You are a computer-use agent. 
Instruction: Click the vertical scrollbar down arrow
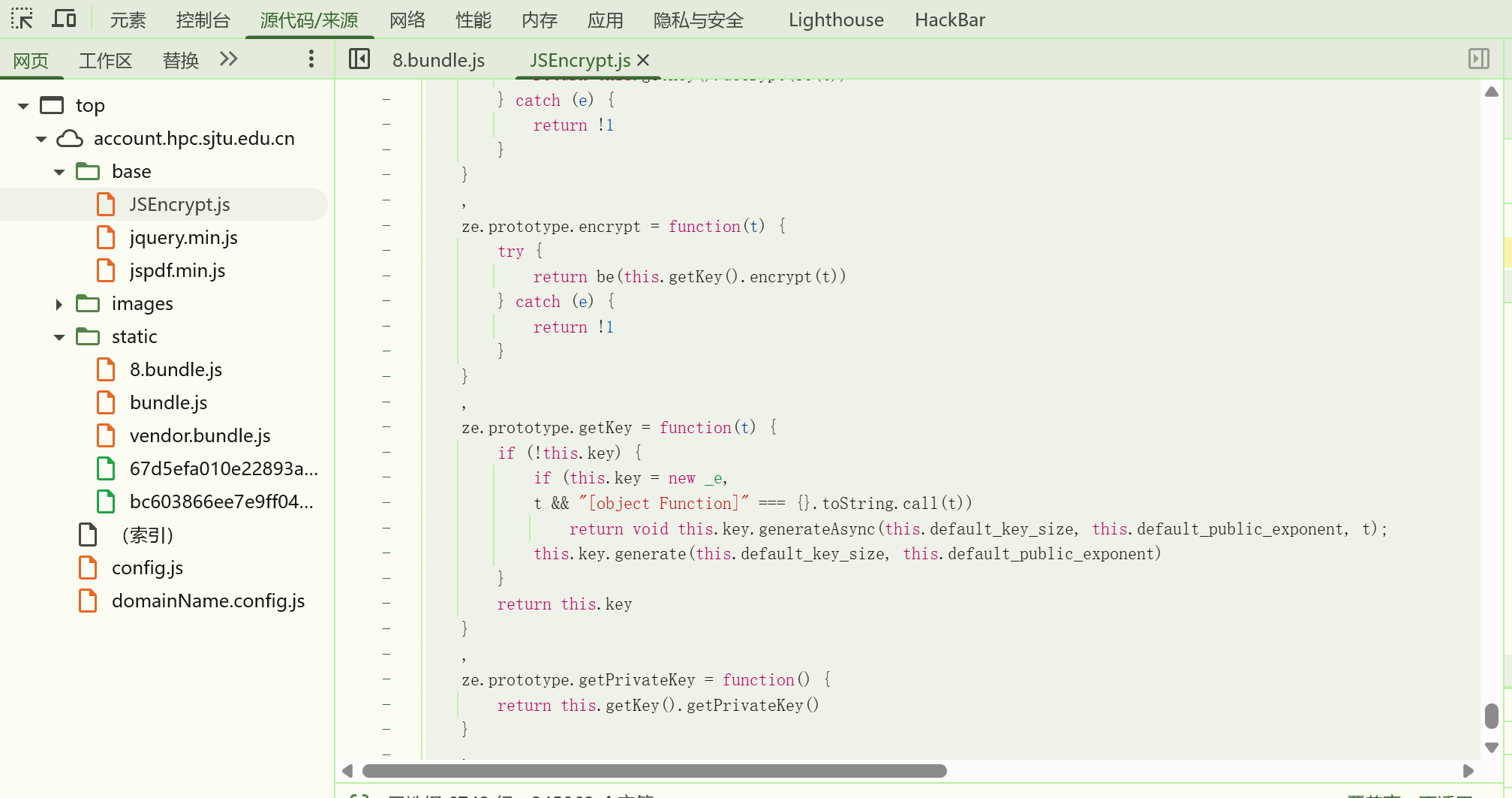point(1492,748)
